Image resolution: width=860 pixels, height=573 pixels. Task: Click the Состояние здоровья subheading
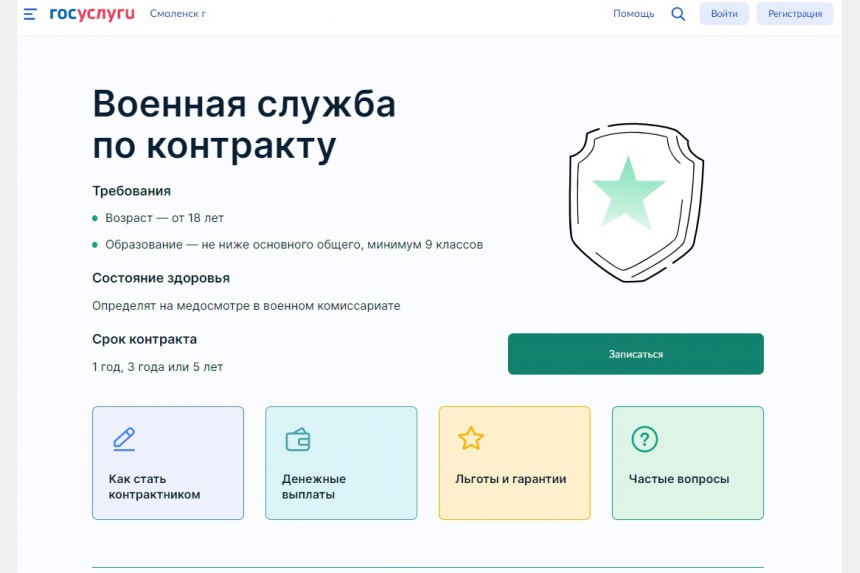click(x=161, y=278)
